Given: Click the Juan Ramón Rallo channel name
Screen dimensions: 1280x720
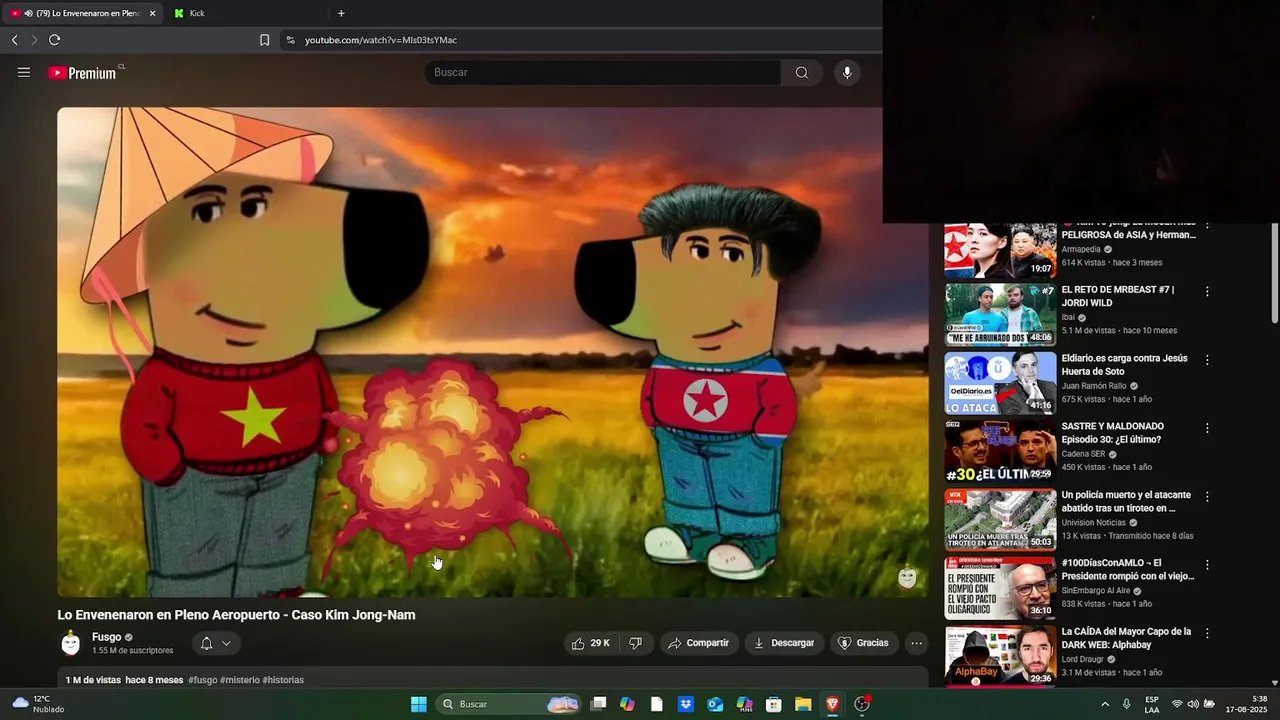Looking at the screenshot, I should click(1094, 386).
